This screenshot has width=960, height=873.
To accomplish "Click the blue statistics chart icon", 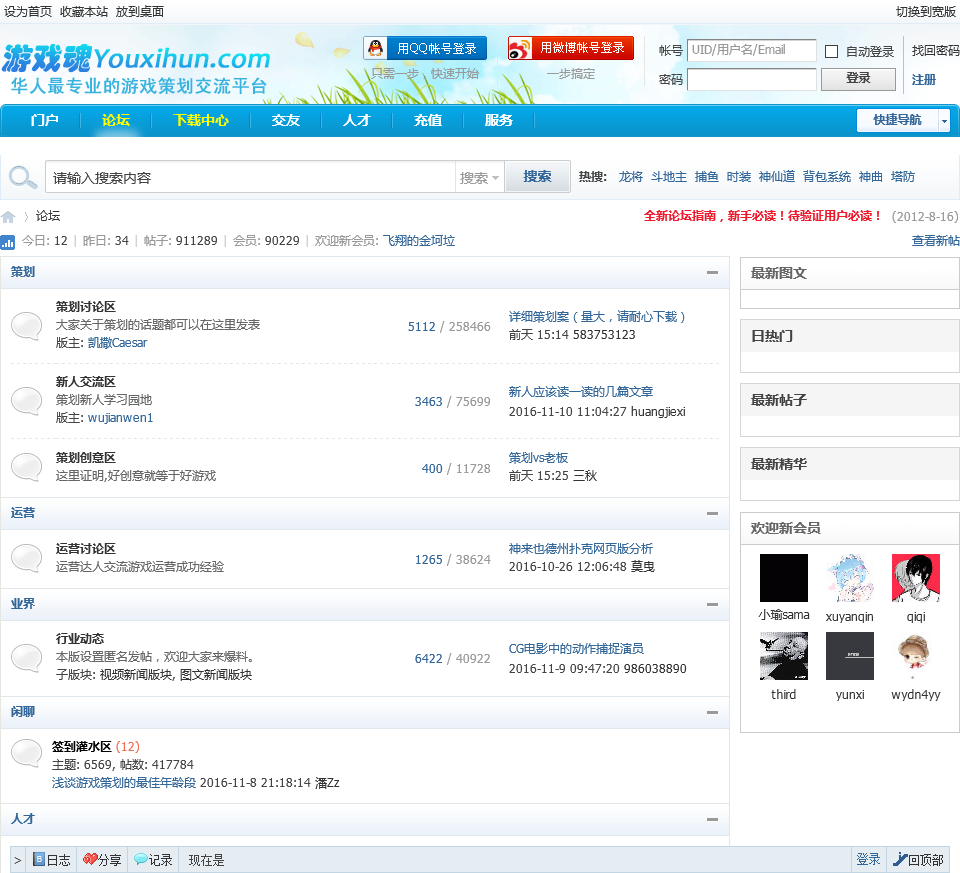I will click(x=7, y=242).
